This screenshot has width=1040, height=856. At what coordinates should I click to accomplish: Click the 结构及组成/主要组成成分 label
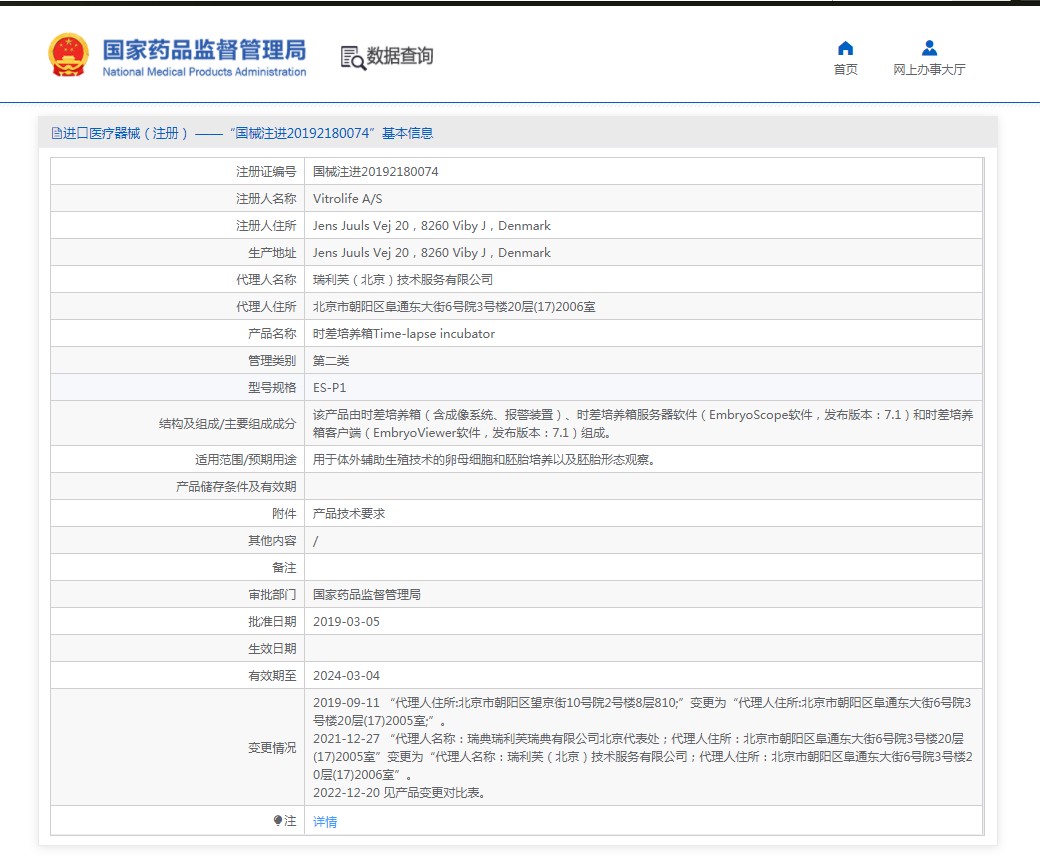[228, 424]
